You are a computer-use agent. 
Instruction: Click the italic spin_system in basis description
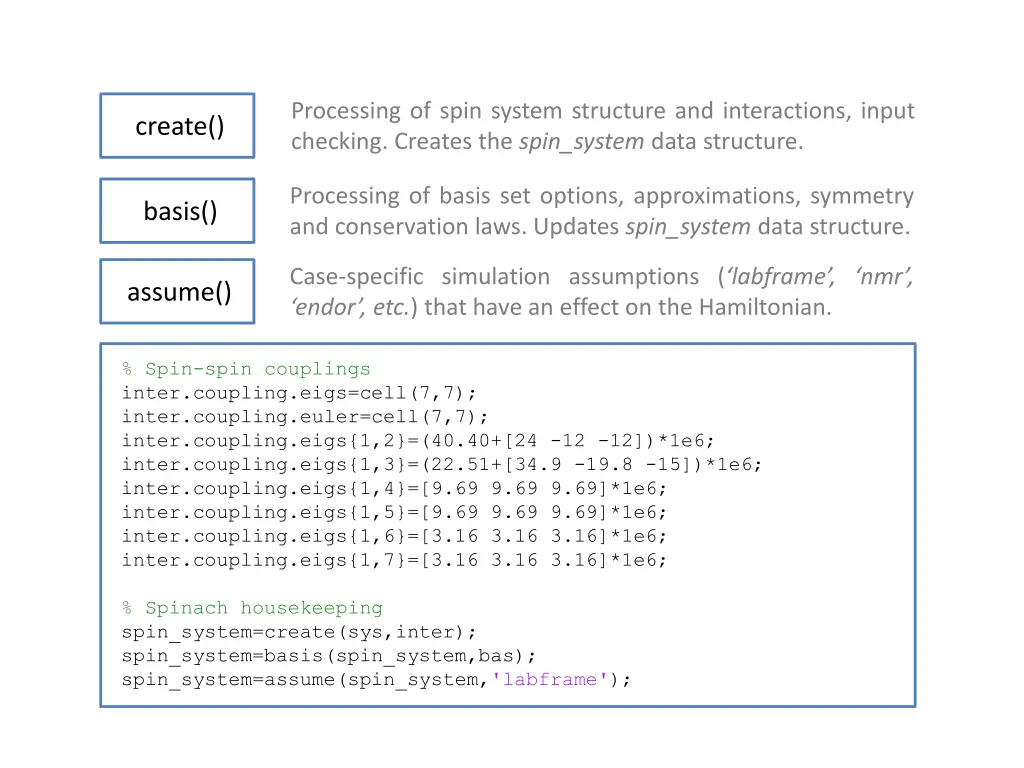(688, 227)
